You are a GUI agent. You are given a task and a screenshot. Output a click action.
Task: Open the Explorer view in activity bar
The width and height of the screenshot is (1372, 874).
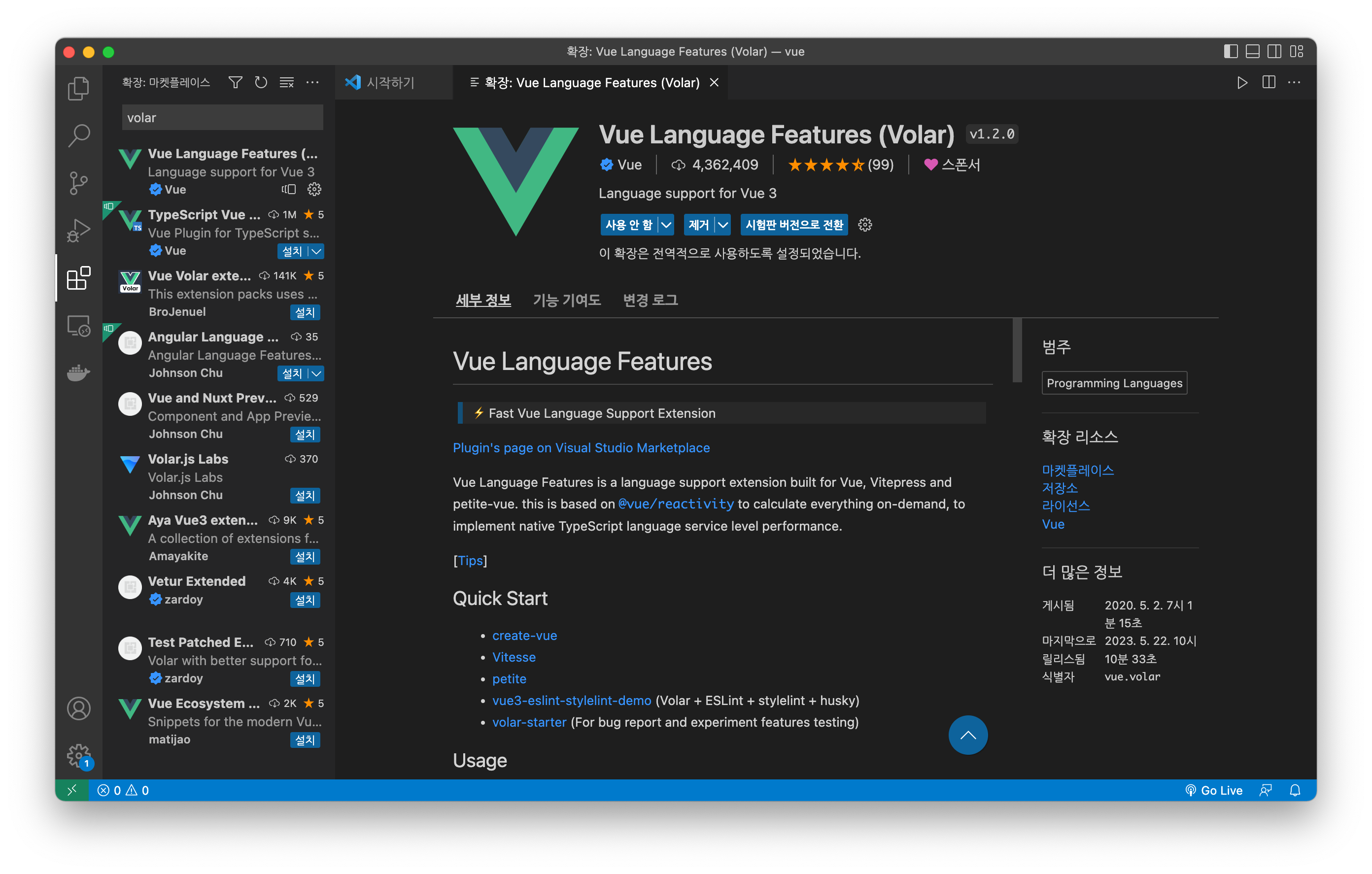point(79,88)
